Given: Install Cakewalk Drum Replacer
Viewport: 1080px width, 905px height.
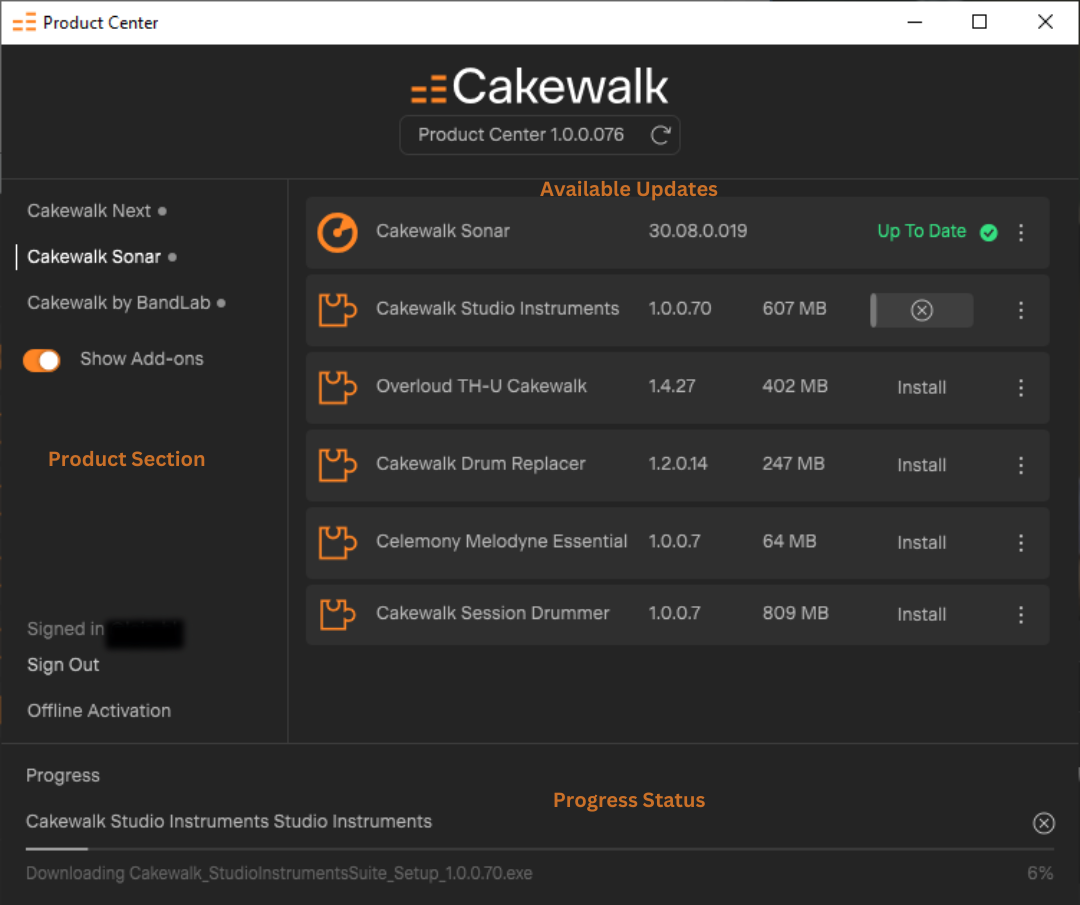Looking at the screenshot, I should (921, 465).
